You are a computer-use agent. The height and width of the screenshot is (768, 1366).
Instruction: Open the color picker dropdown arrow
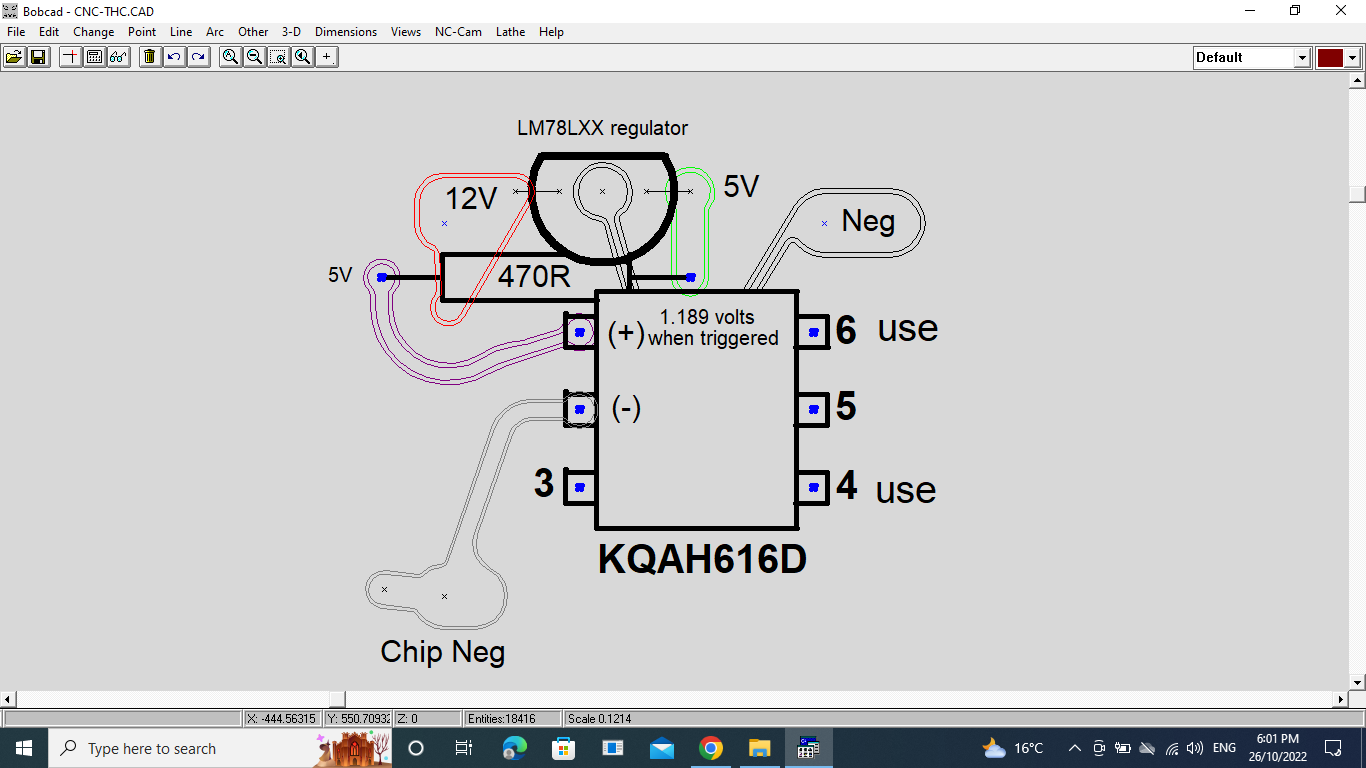click(1352, 58)
